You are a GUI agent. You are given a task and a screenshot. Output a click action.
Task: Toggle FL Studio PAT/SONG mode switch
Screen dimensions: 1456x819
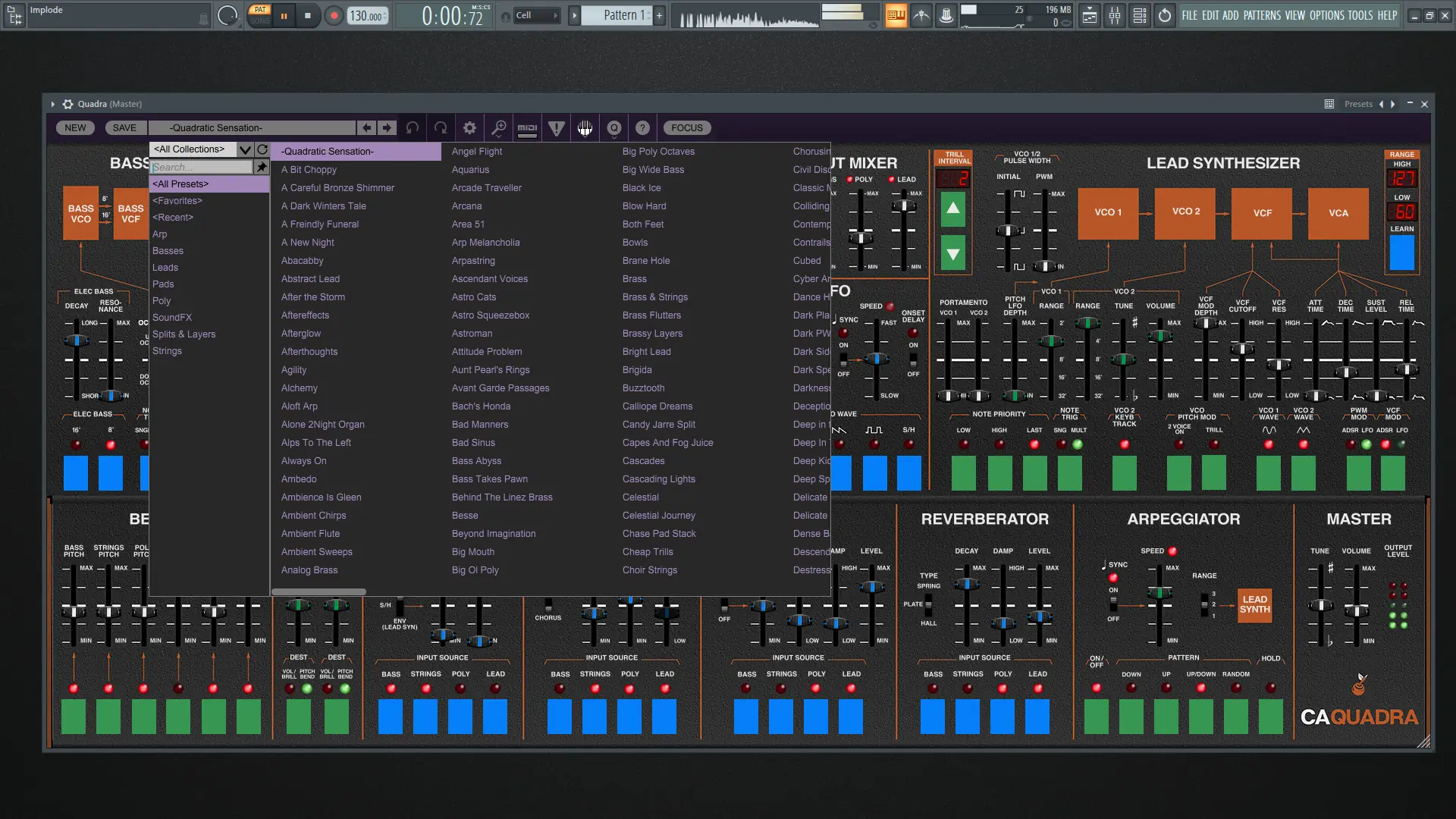coord(260,14)
